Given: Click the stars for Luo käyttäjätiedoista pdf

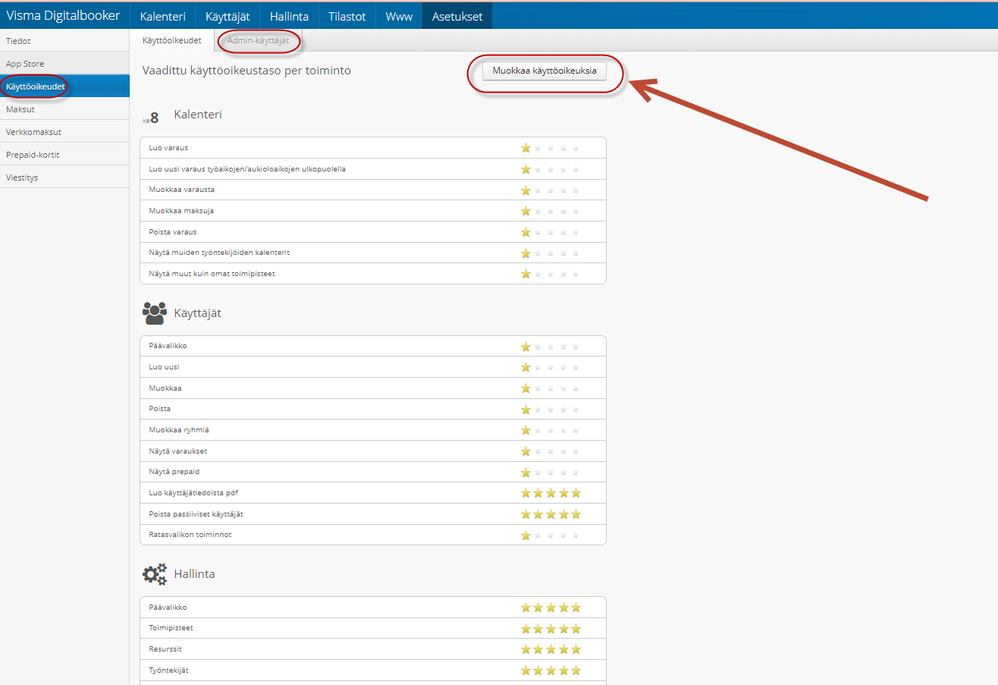Looking at the screenshot, I should (551, 493).
